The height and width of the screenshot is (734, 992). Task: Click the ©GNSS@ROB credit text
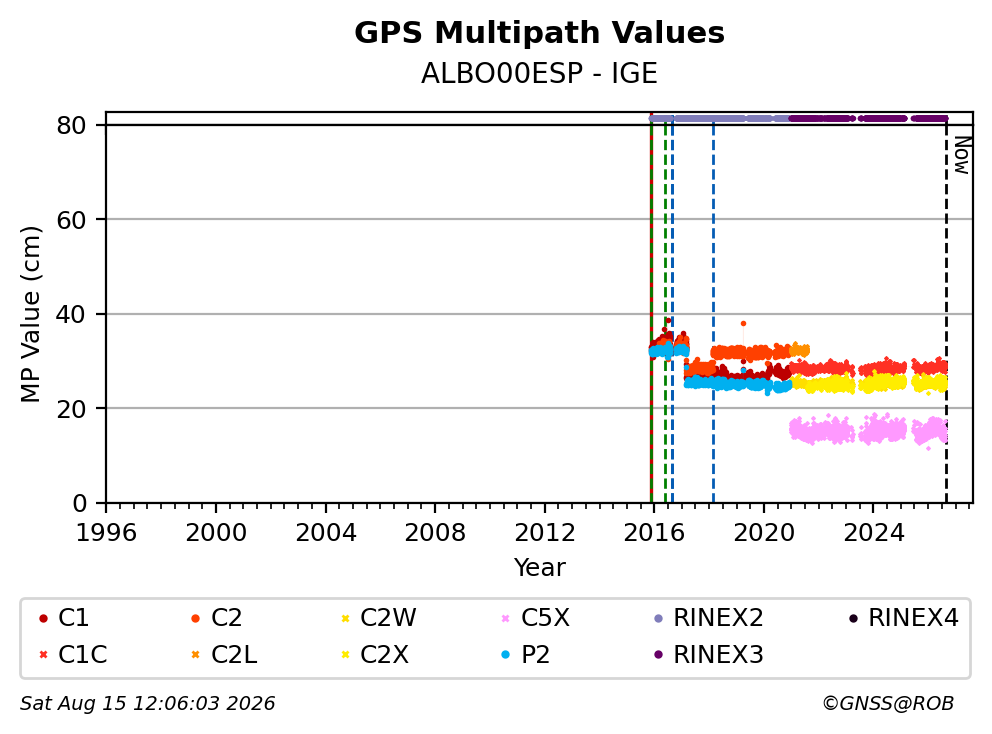coord(888,704)
